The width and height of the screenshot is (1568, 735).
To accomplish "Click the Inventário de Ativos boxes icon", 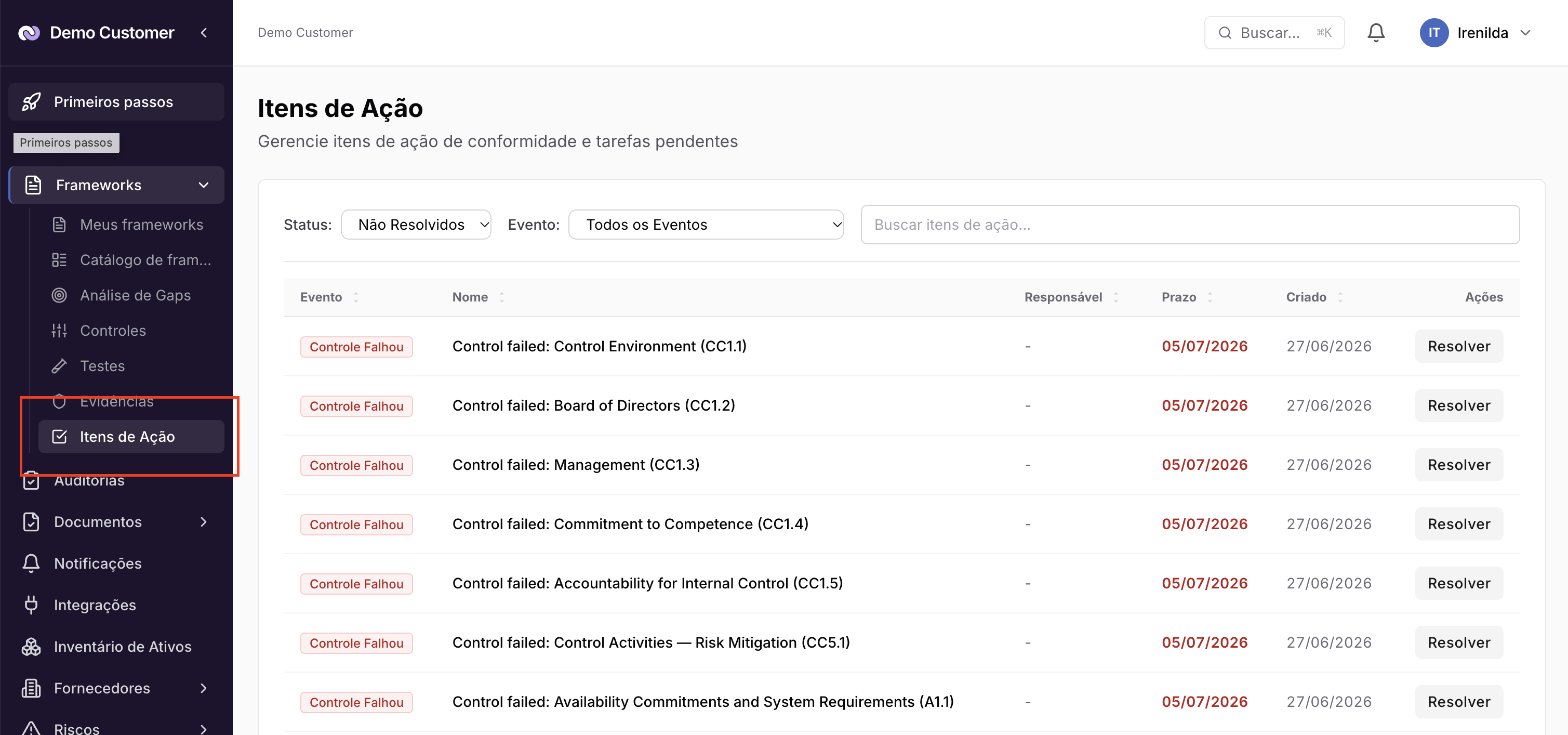I will [x=31, y=647].
